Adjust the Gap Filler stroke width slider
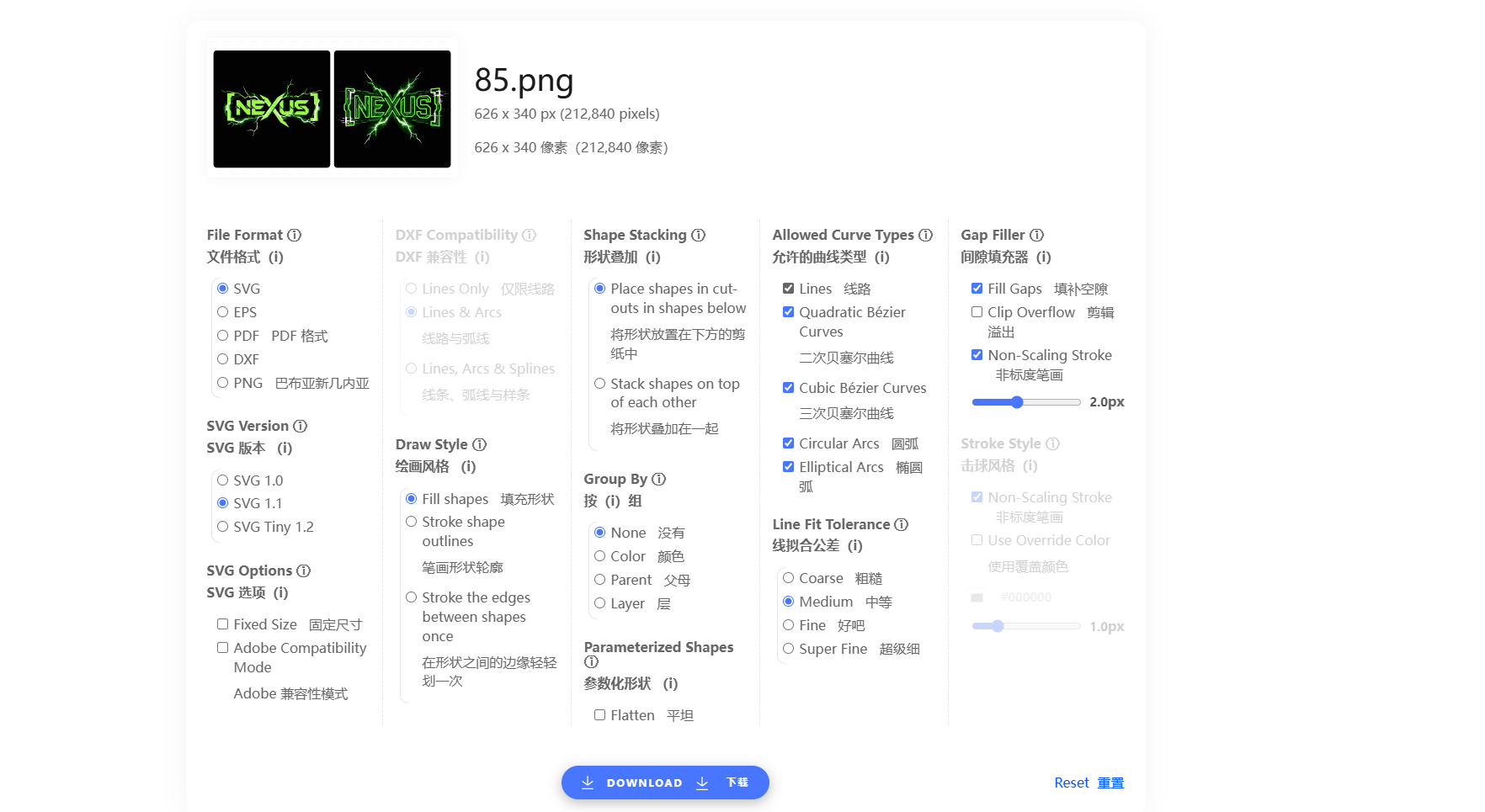This screenshot has width=1485, height=812. tap(1017, 402)
